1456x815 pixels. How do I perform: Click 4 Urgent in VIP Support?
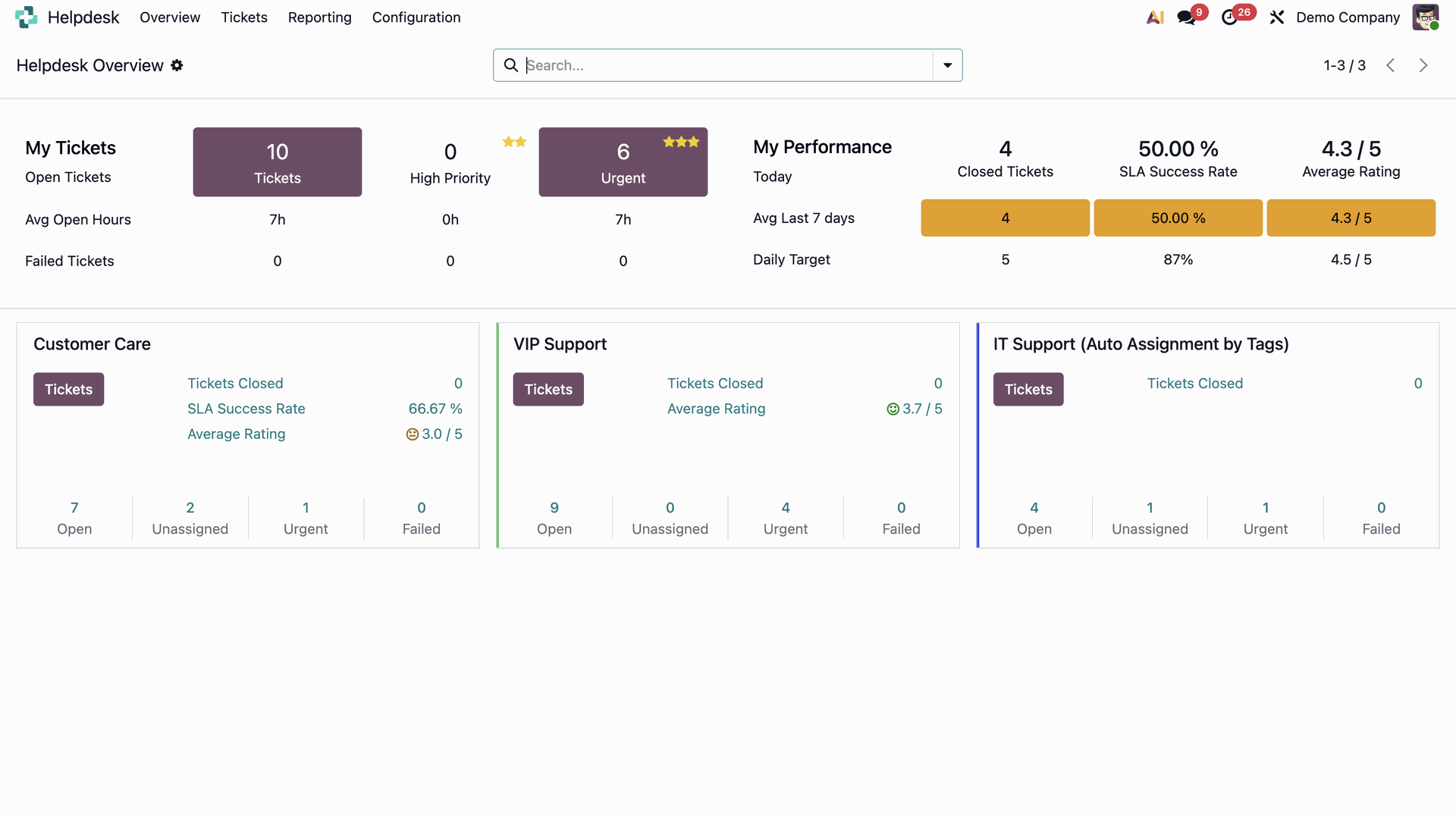(786, 519)
